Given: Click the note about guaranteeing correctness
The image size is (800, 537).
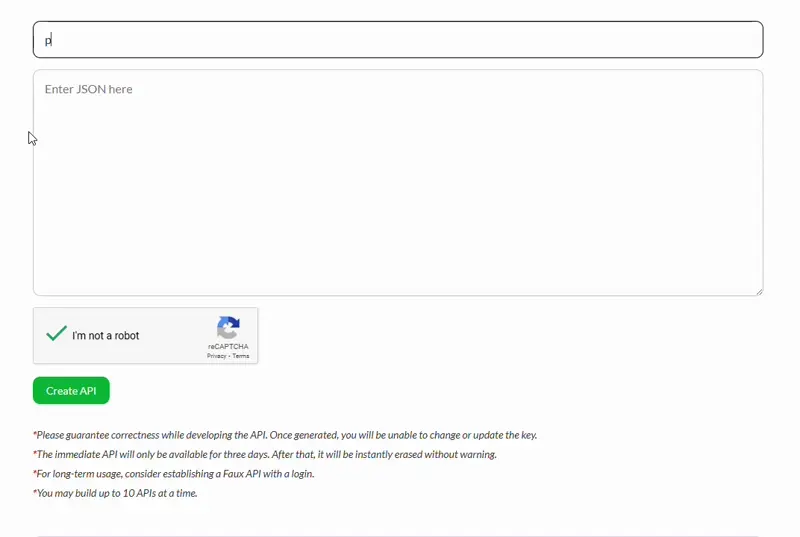Looking at the screenshot, I should pos(286,435).
